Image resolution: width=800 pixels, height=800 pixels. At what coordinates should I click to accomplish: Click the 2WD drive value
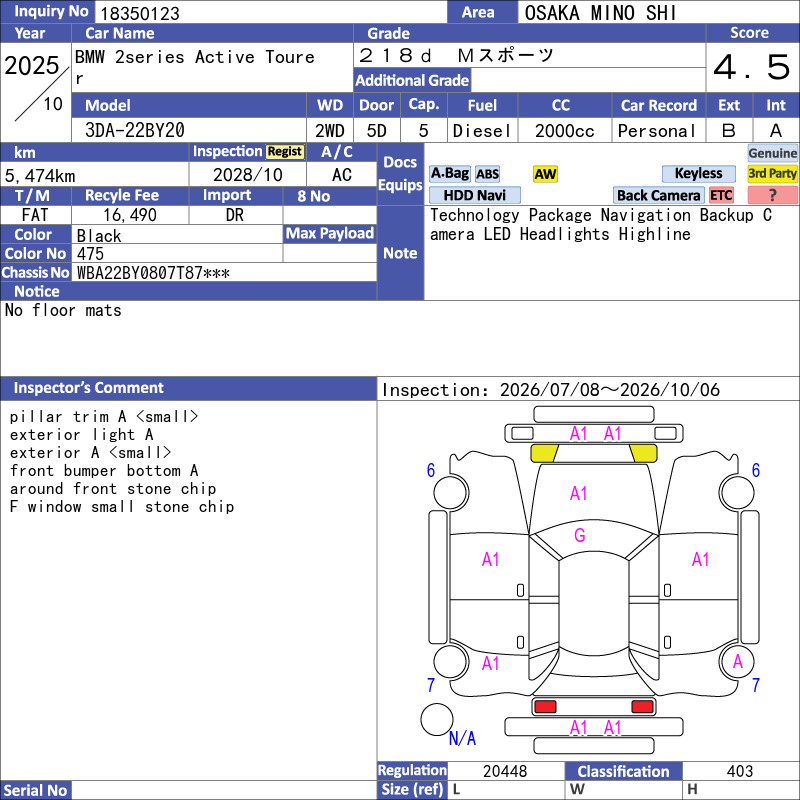(x=330, y=131)
